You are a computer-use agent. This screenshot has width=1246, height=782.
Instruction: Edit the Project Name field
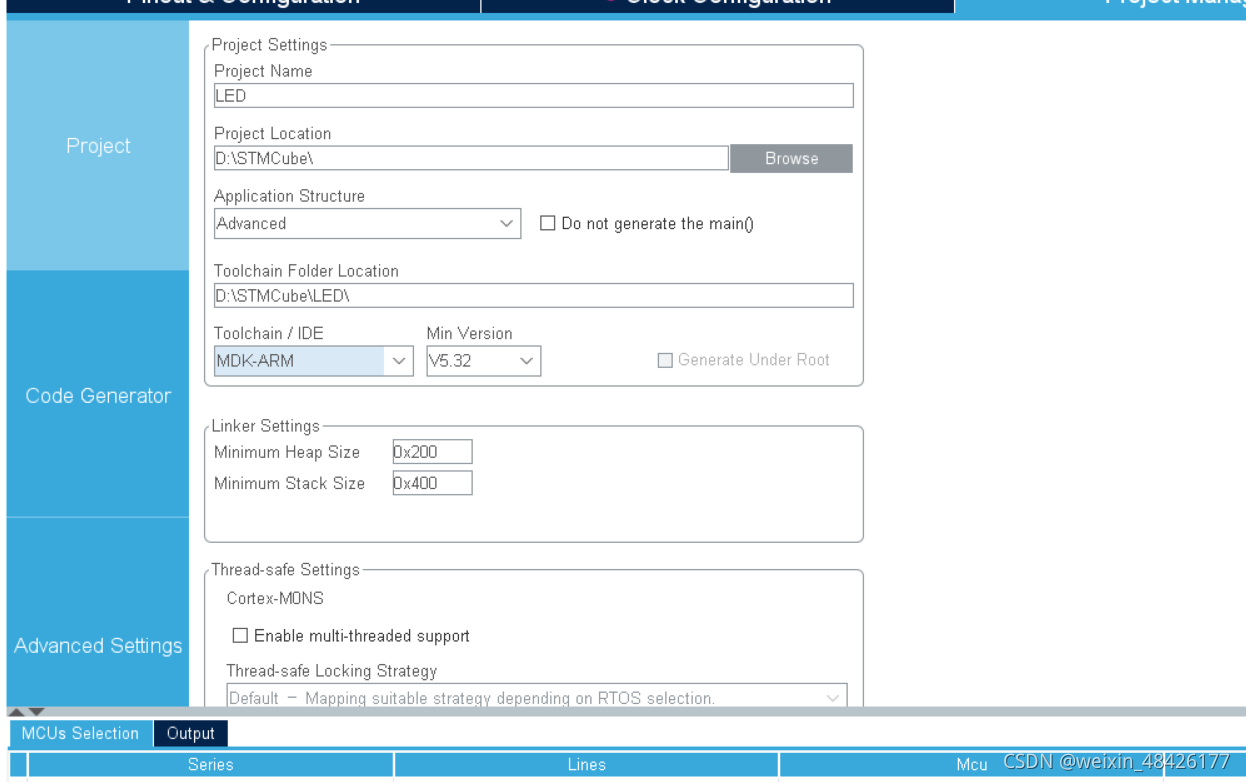click(534, 95)
